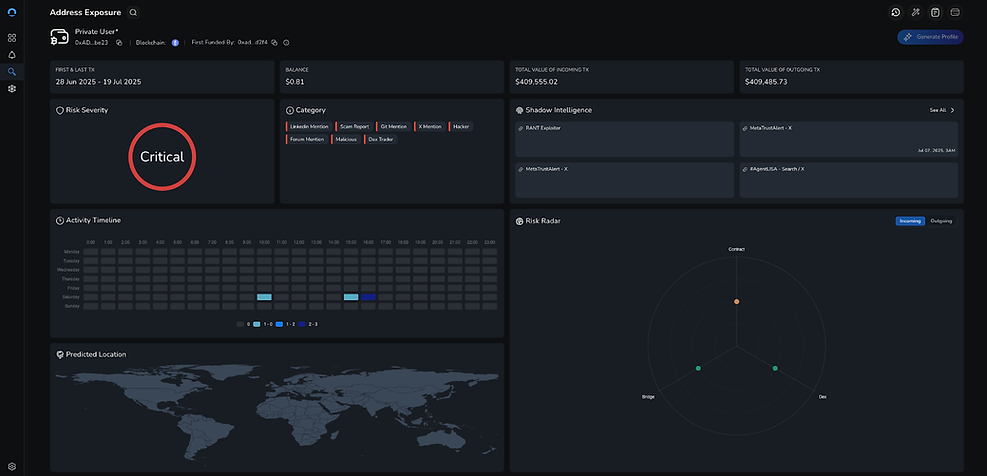
Task: Open the cube icon in sidebar
Action: pos(12,89)
